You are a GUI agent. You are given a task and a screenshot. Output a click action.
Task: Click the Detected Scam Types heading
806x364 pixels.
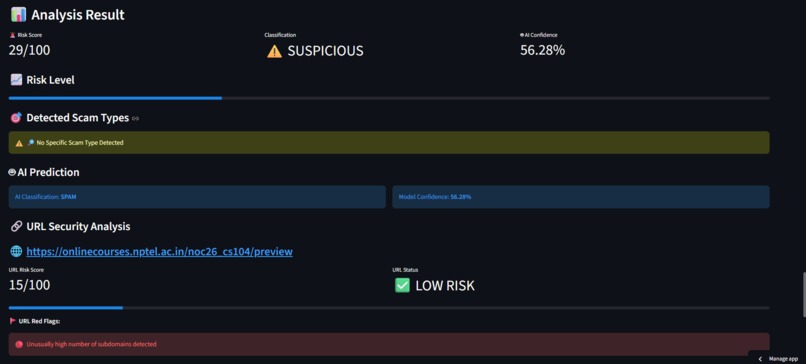(78, 118)
